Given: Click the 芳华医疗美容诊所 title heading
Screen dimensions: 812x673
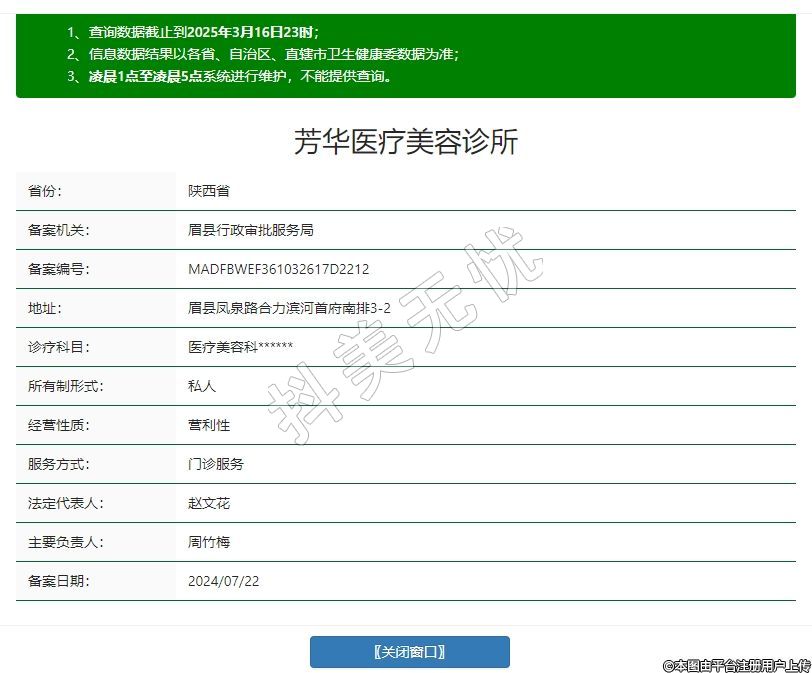Looking at the screenshot, I should coord(406,142).
